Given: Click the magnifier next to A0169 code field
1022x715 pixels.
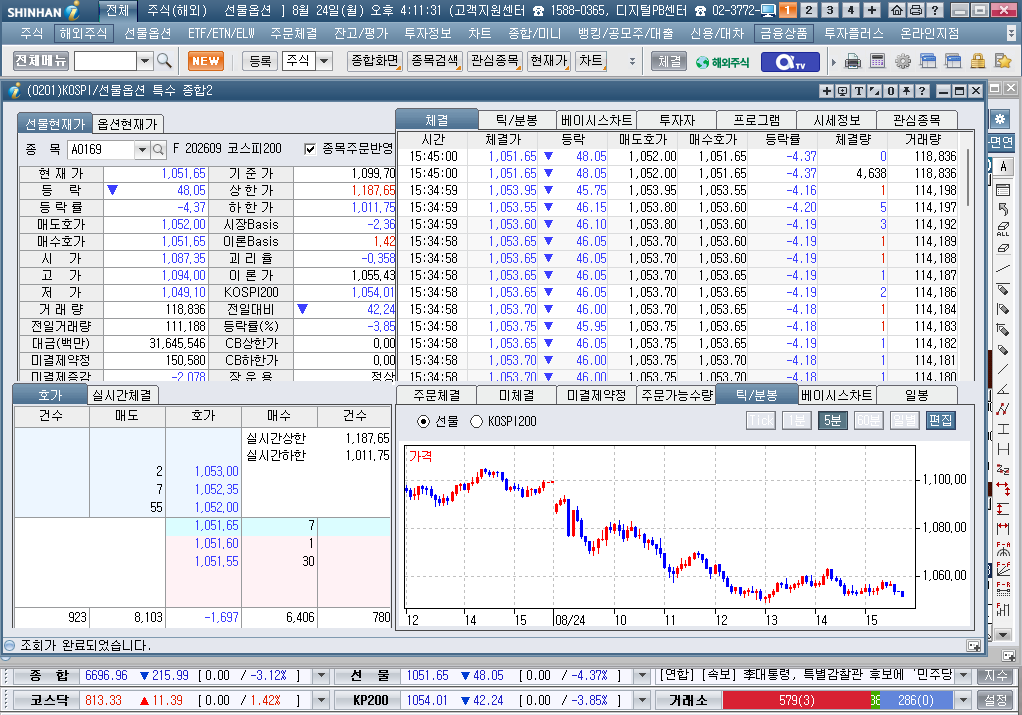Looking at the screenshot, I should click(158, 149).
